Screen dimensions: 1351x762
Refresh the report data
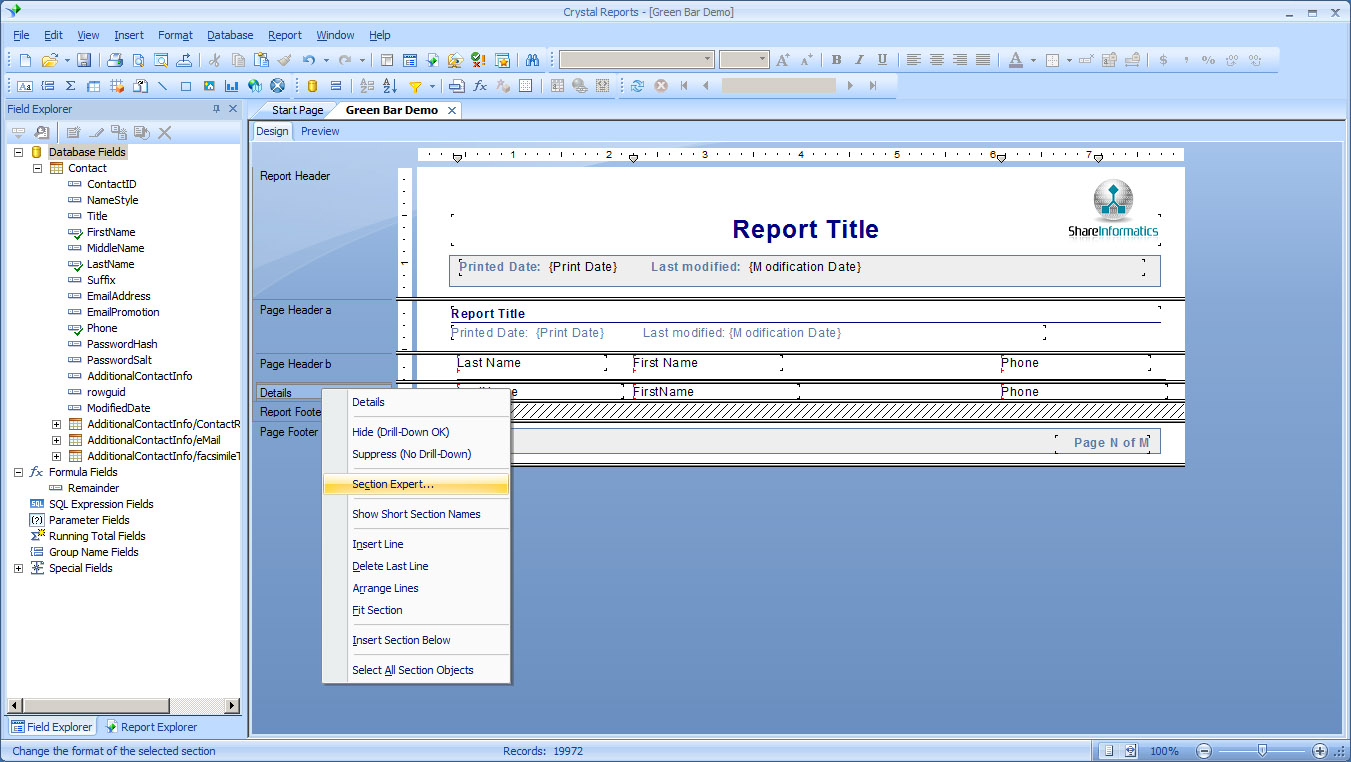638,85
